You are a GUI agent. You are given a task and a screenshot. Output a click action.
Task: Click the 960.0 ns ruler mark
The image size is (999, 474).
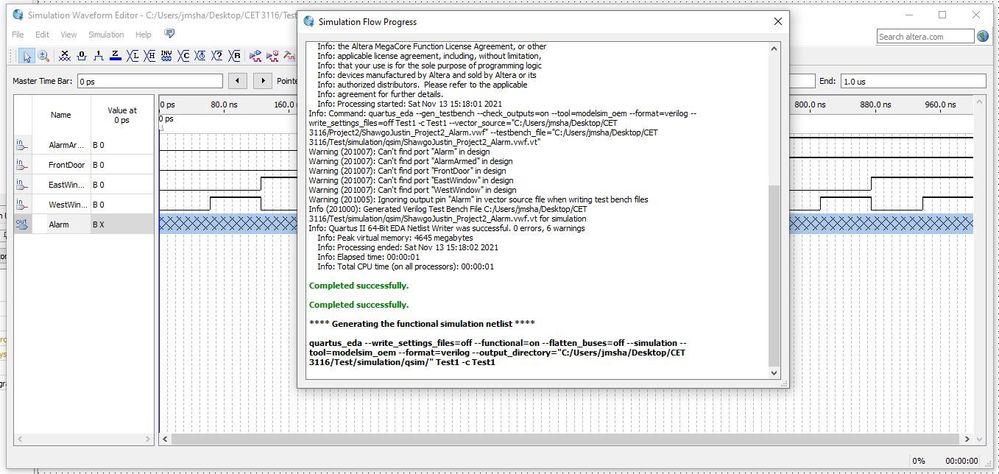(940, 104)
